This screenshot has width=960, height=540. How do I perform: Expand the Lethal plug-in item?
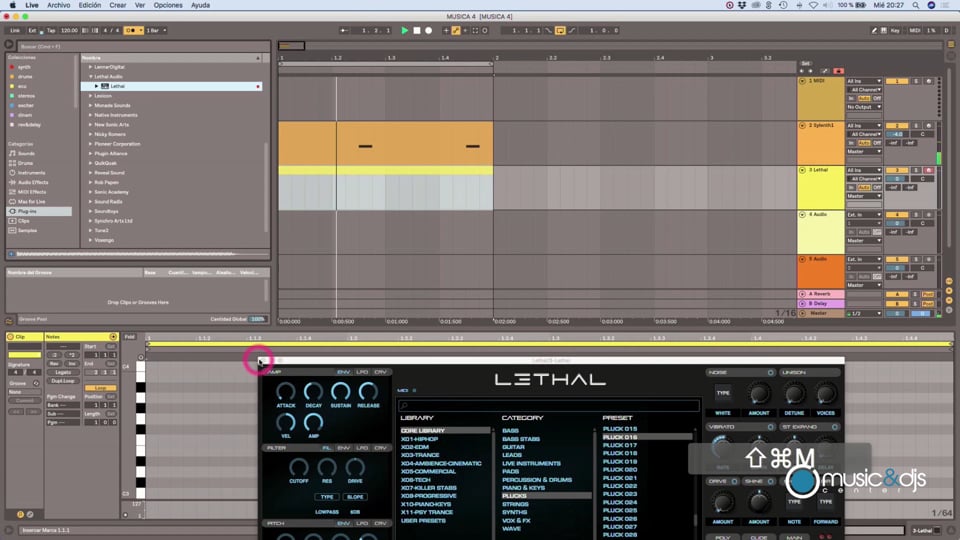coord(96,86)
